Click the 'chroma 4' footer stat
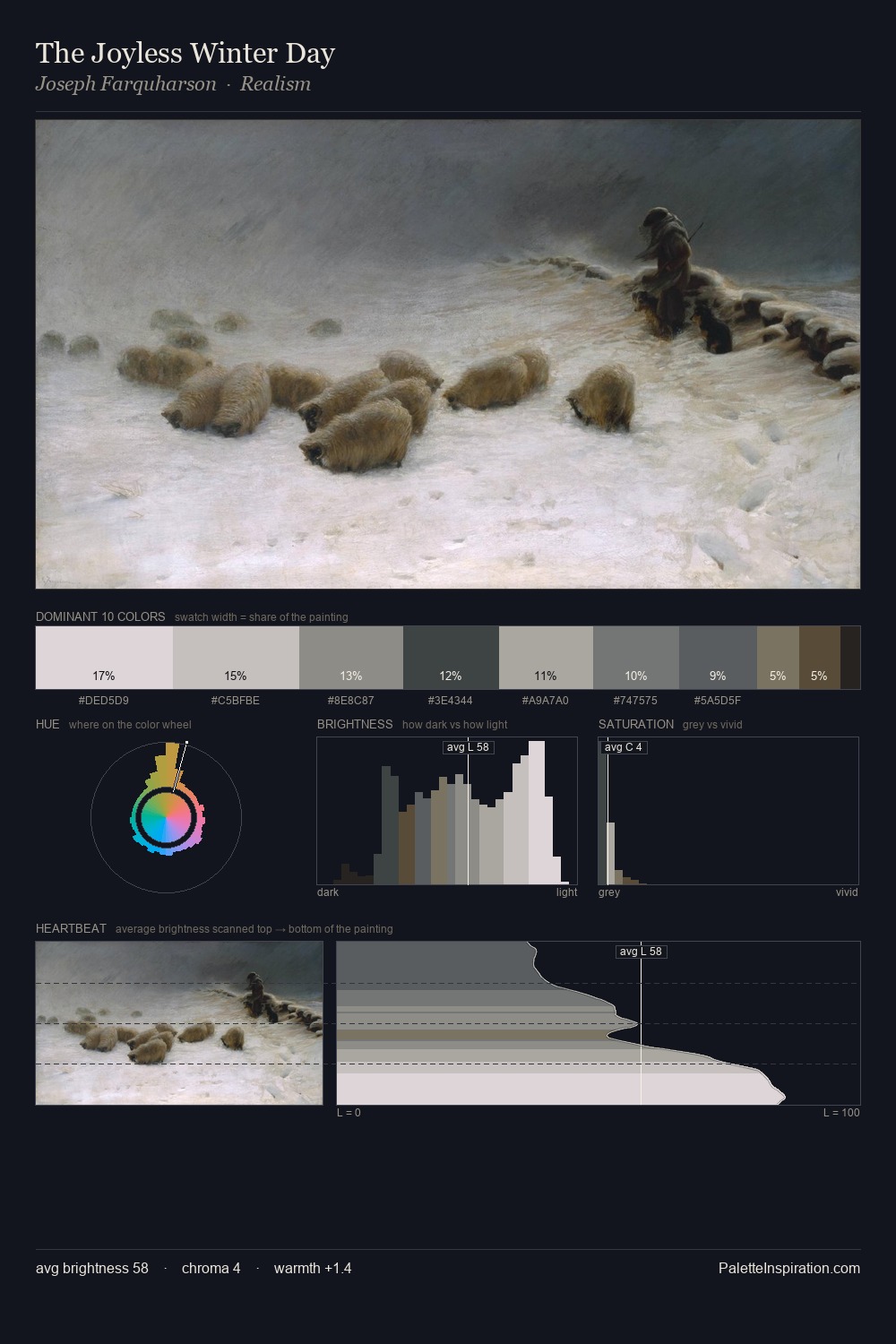Image resolution: width=896 pixels, height=1344 pixels. (x=211, y=1269)
